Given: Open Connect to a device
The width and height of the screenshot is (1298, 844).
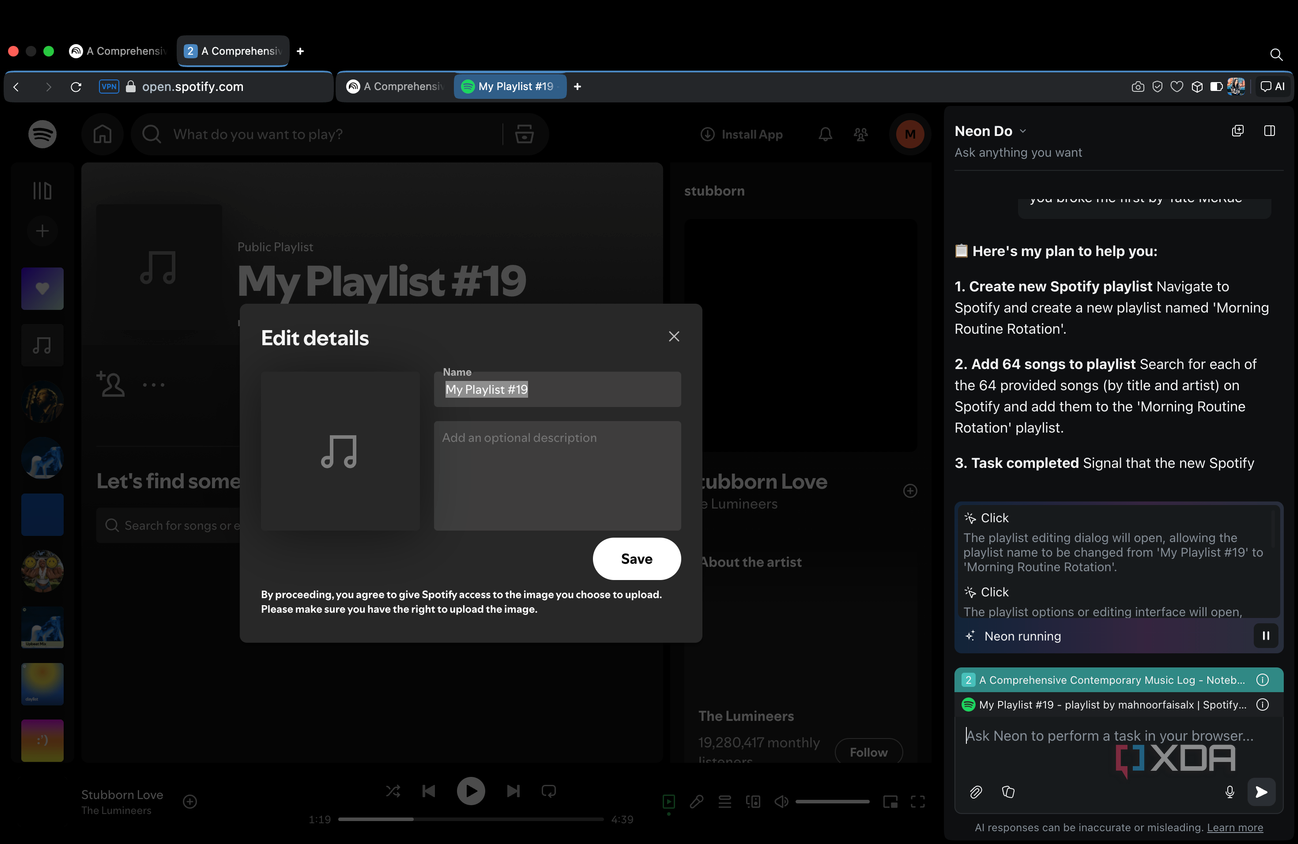Looking at the screenshot, I should [753, 801].
